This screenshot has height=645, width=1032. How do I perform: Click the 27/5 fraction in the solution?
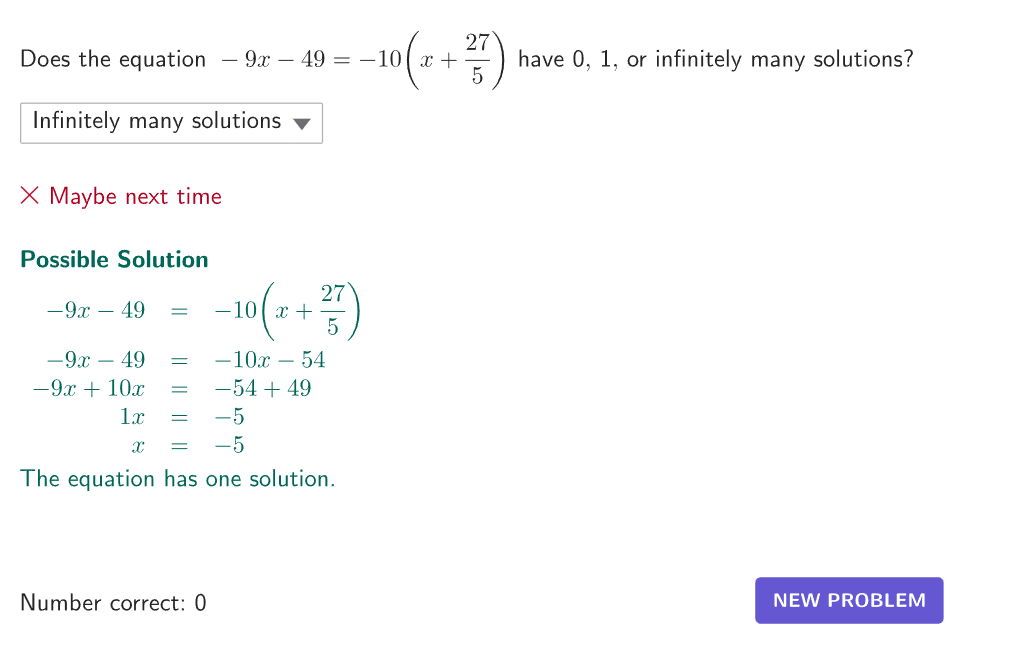click(332, 310)
